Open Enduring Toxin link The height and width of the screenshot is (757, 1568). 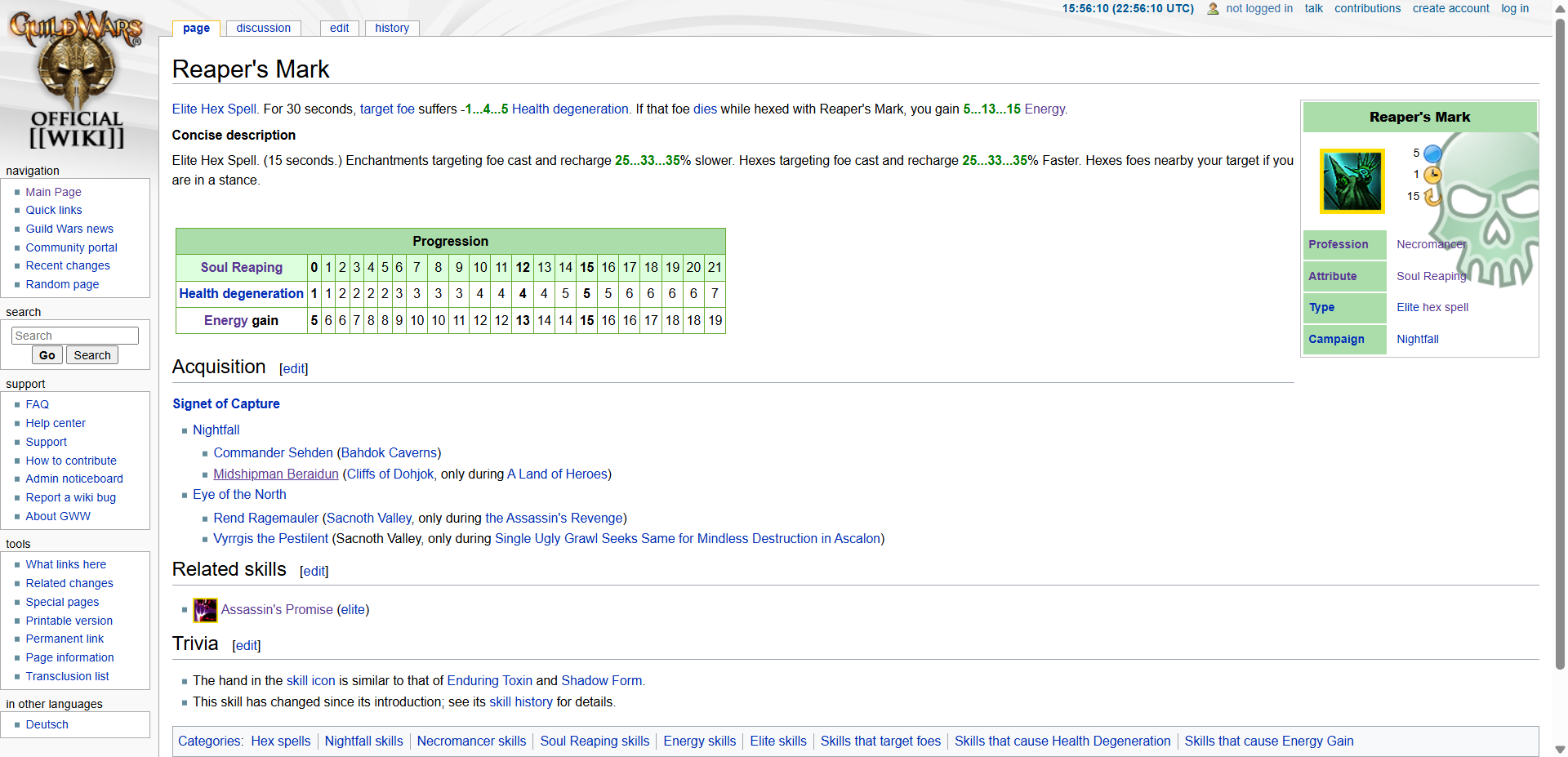point(489,681)
